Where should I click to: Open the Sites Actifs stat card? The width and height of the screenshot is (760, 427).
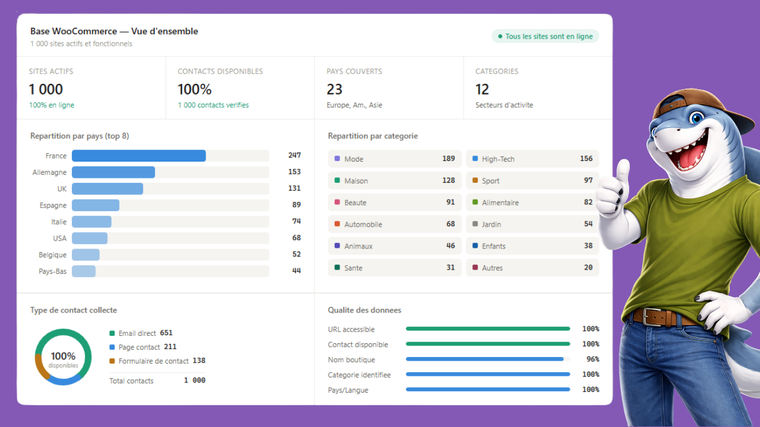coord(91,88)
